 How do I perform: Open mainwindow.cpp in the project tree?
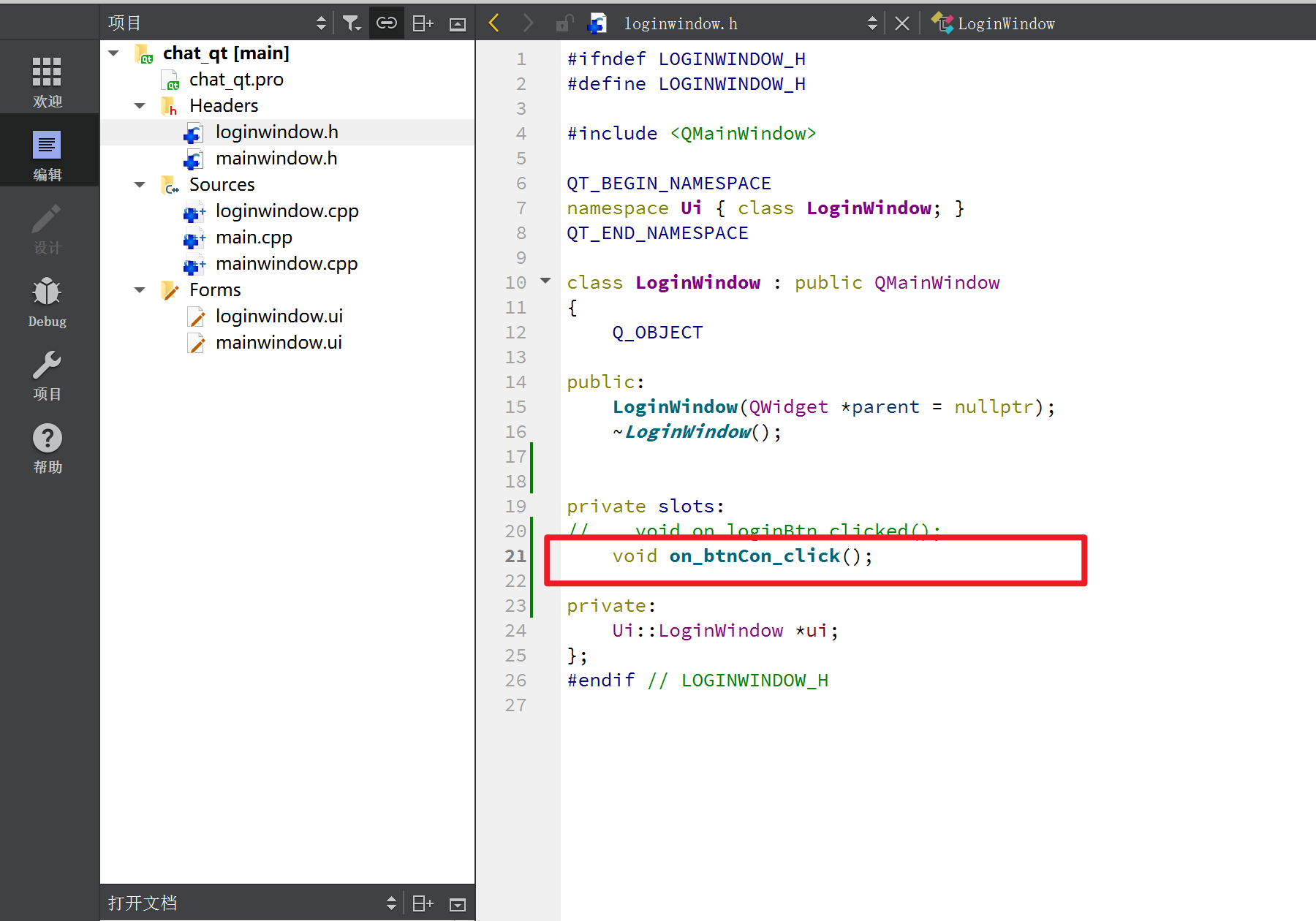[x=286, y=264]
